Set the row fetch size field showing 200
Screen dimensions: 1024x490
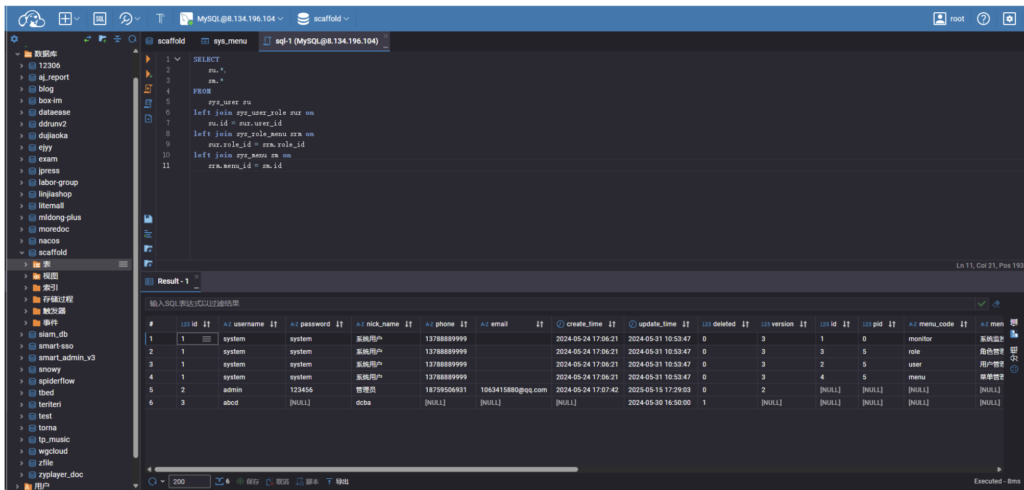pos(189,482)
